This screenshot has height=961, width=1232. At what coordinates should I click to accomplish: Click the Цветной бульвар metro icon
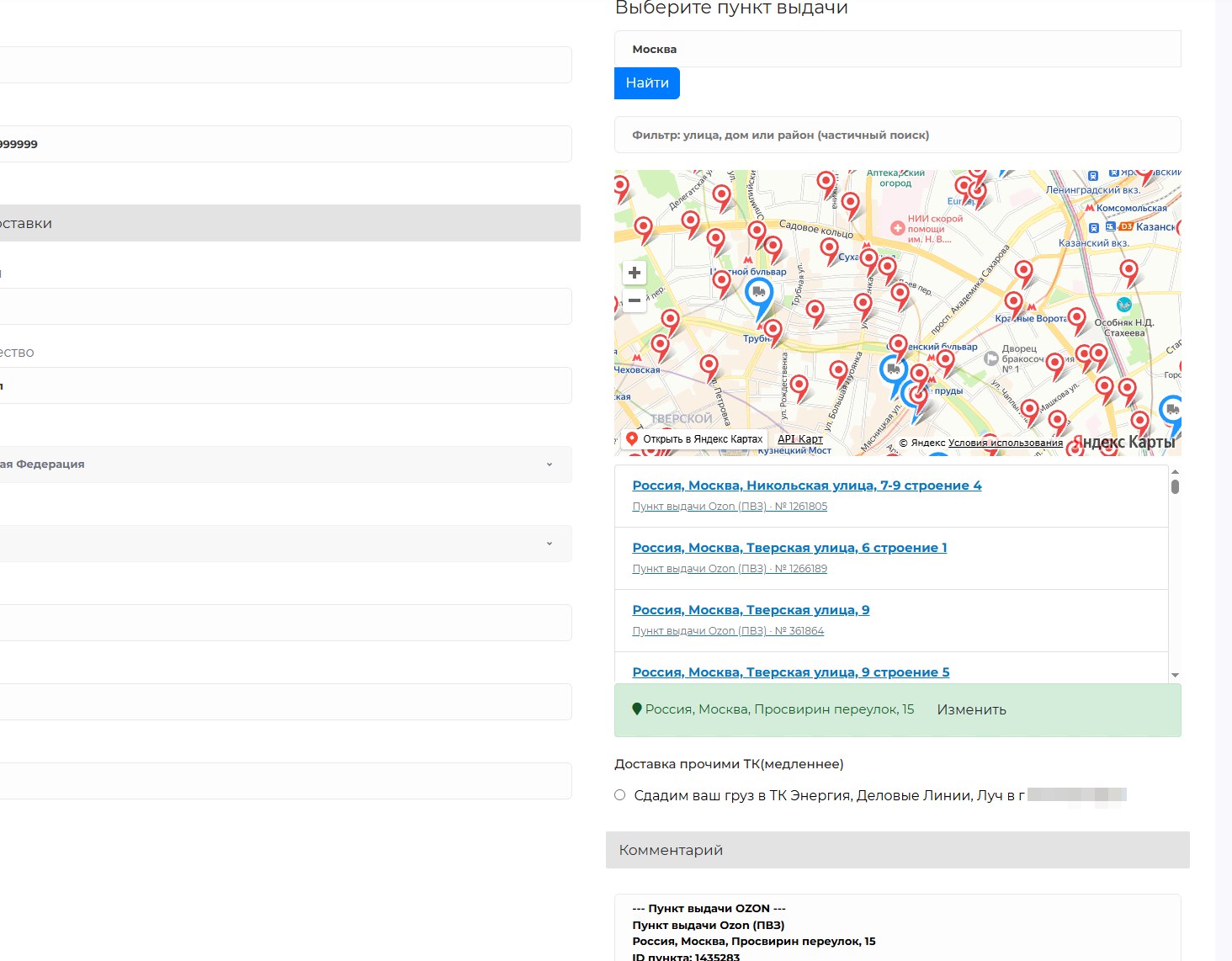(747, 260)
